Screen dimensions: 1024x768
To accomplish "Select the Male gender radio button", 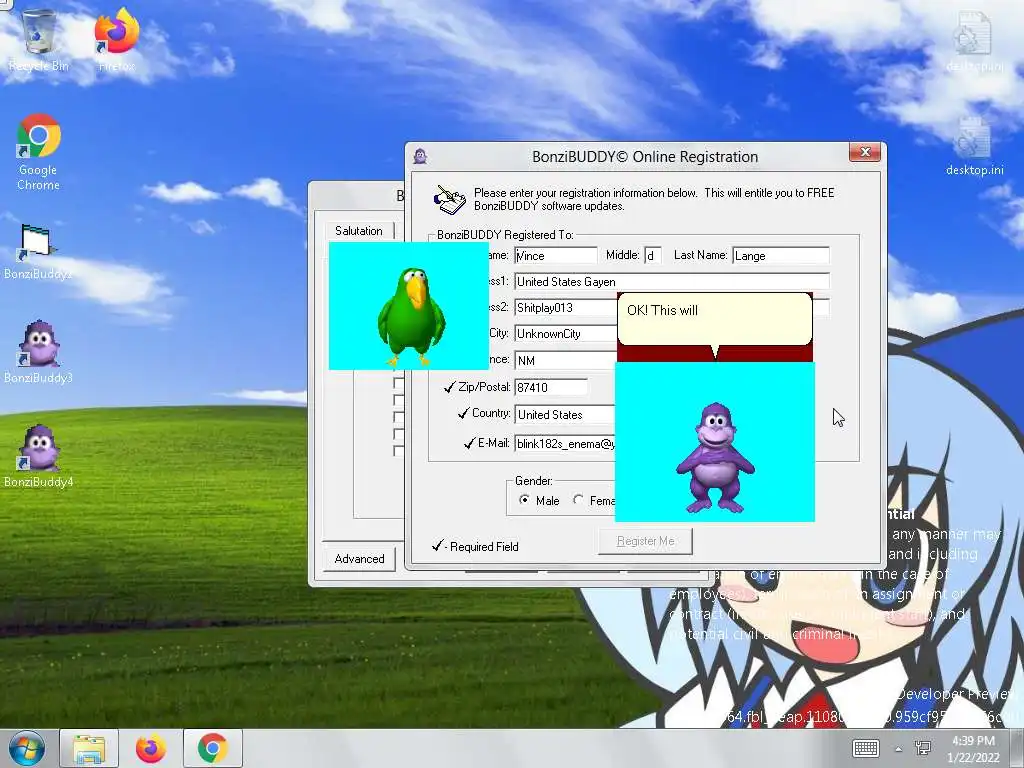I will [x=524, y=500].
